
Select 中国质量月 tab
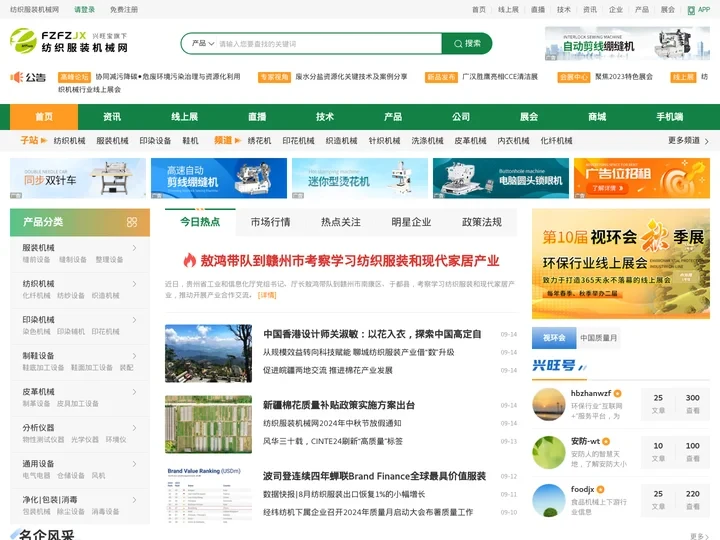point(598,338)
